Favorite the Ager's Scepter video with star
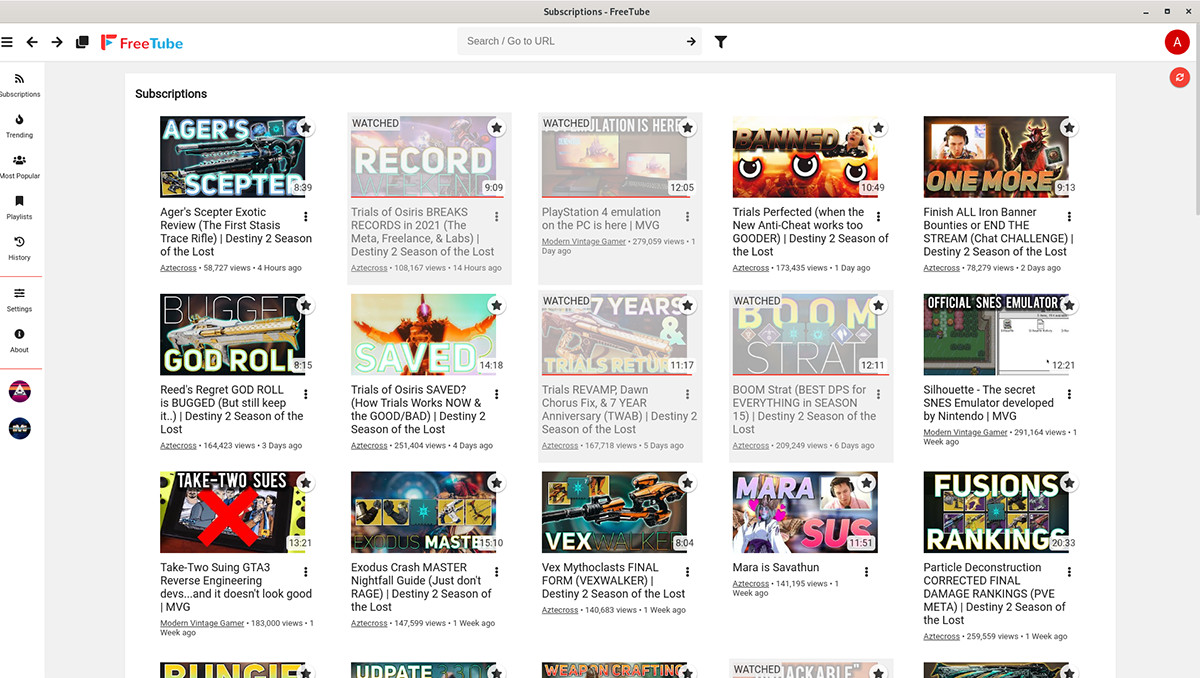 [x=305, y=128]
